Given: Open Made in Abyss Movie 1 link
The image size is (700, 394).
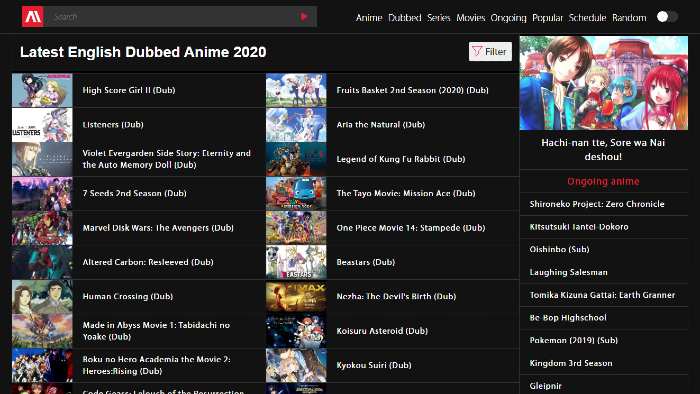Looking at the screenshot, I should point(156,331).
